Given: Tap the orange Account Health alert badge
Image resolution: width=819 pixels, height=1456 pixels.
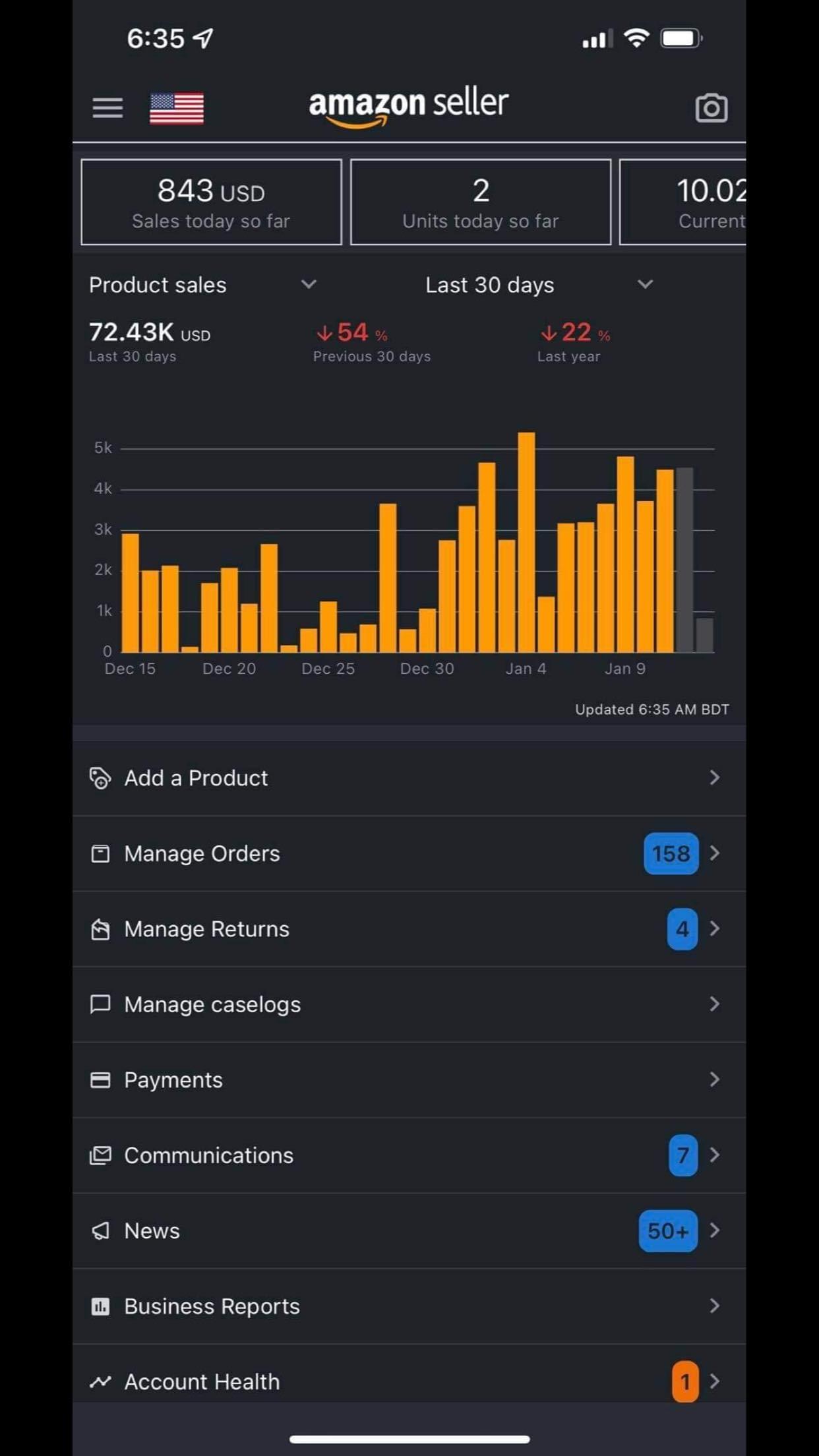Looking at the screenshot, I should point(685,1381).
